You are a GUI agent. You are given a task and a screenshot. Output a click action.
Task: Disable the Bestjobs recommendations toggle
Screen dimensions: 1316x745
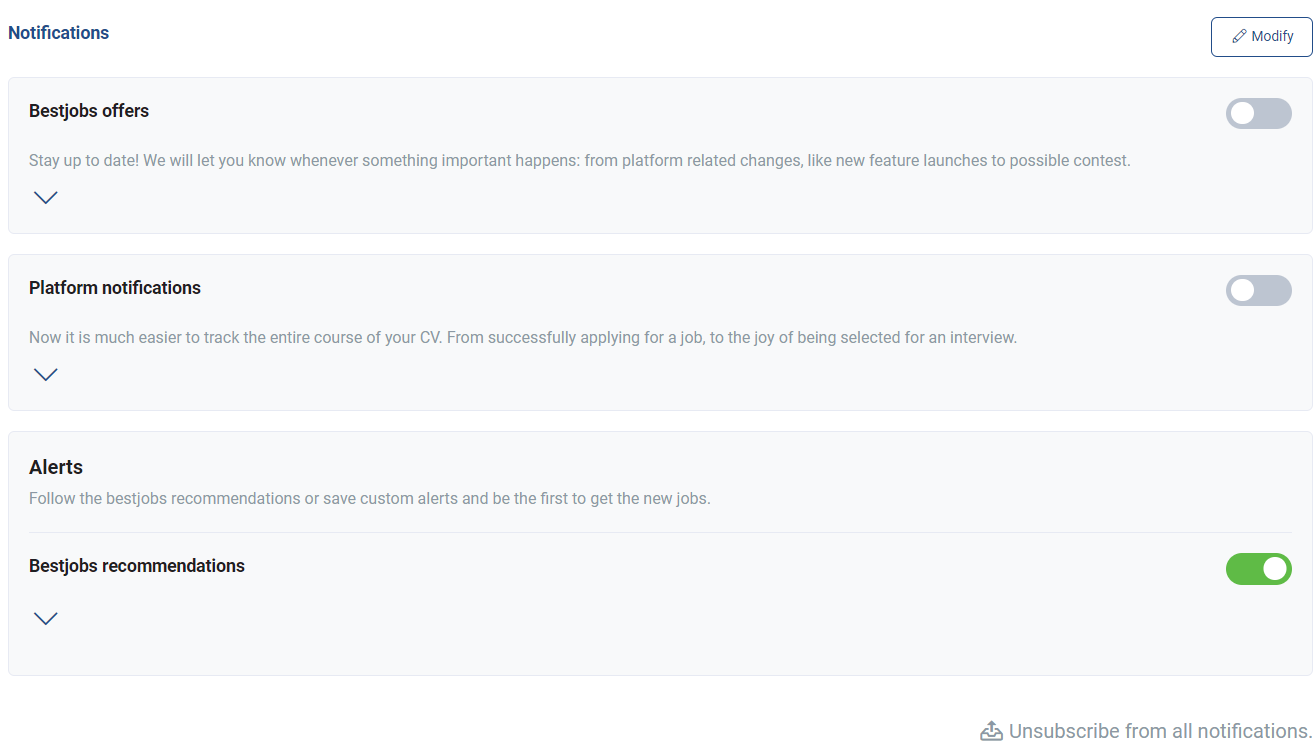pos(1259,569)
